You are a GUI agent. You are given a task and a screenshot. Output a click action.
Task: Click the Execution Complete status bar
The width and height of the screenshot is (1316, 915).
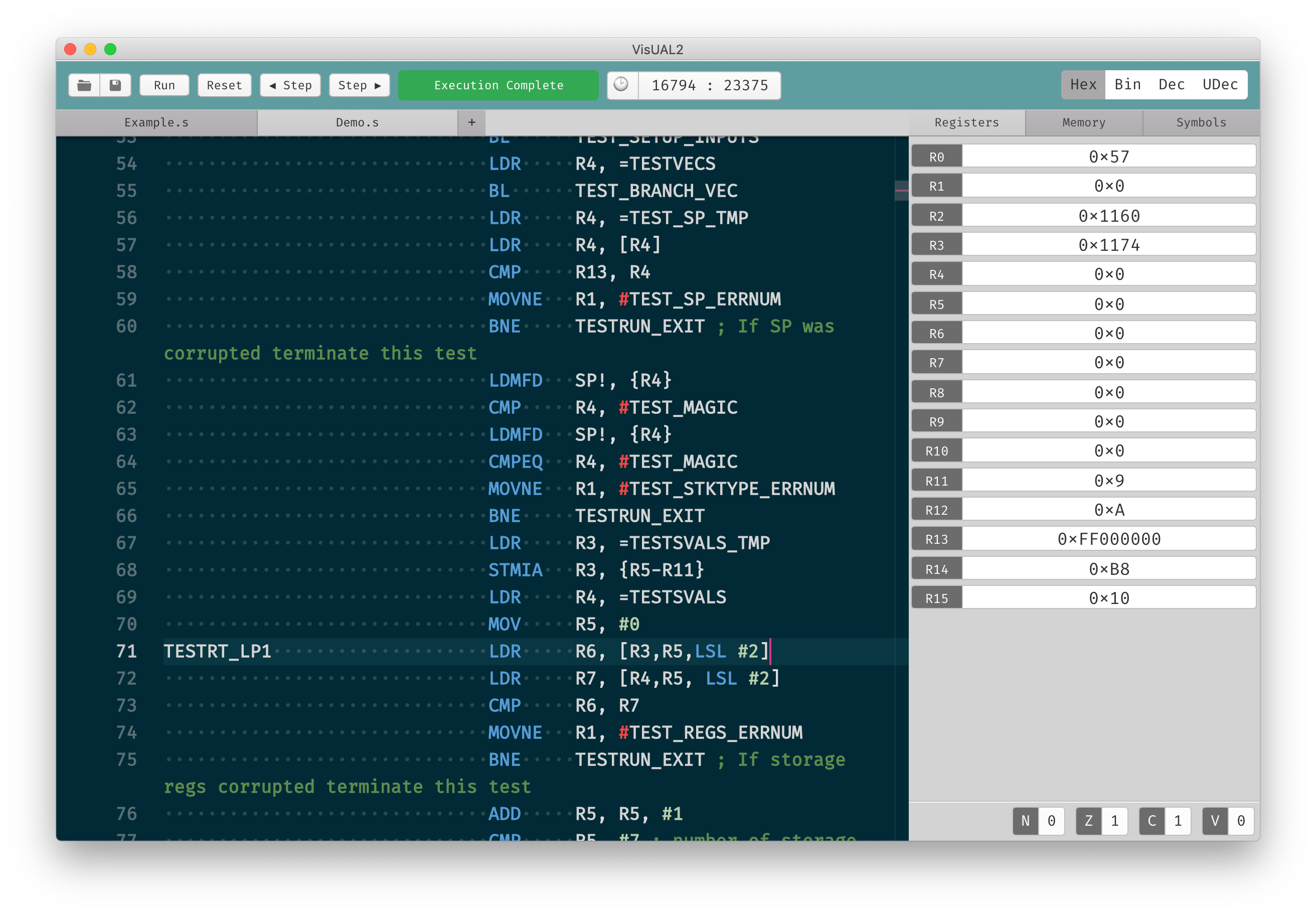point(498,85)
